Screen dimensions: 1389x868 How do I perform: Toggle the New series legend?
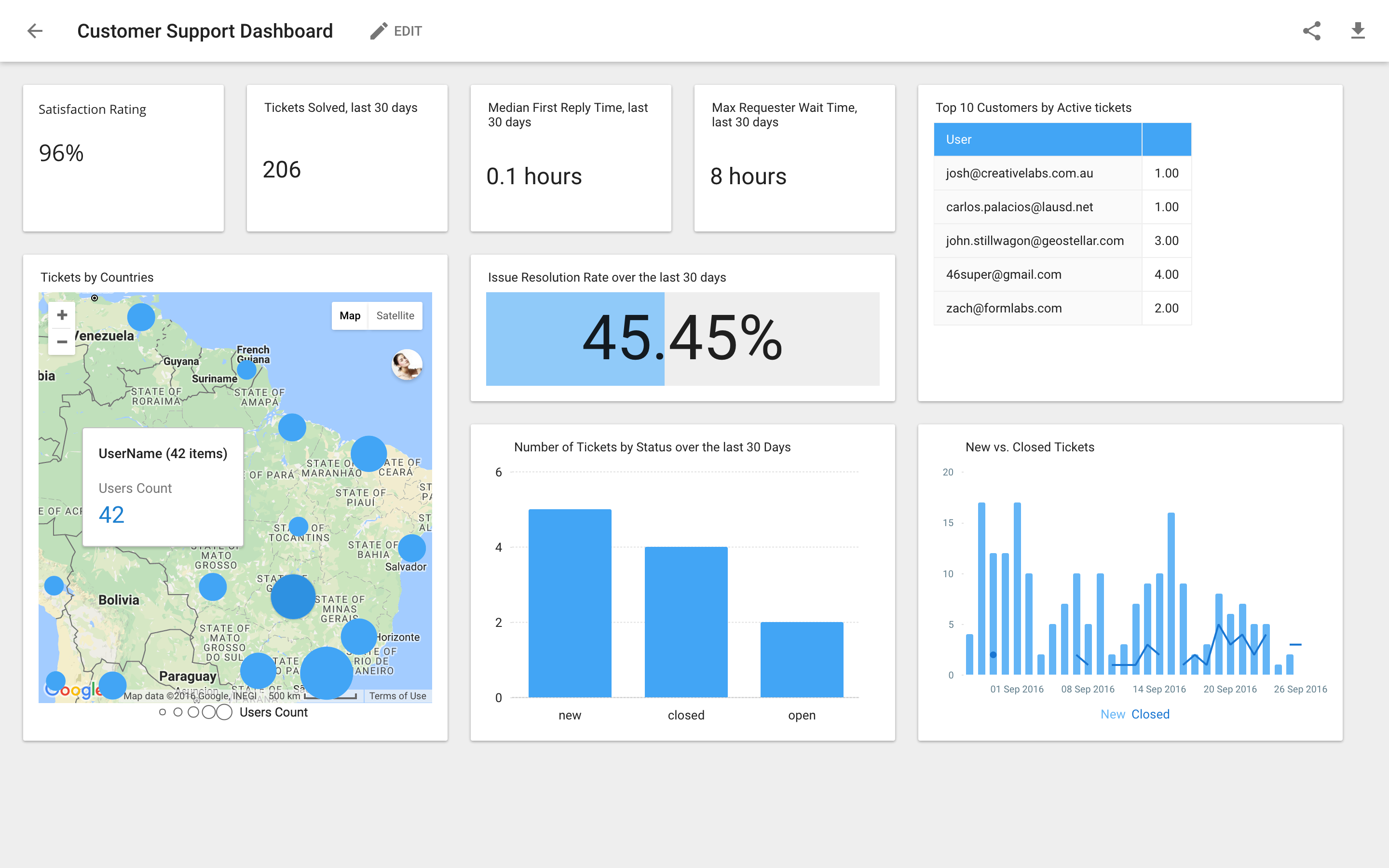(x=1112, y=714)
